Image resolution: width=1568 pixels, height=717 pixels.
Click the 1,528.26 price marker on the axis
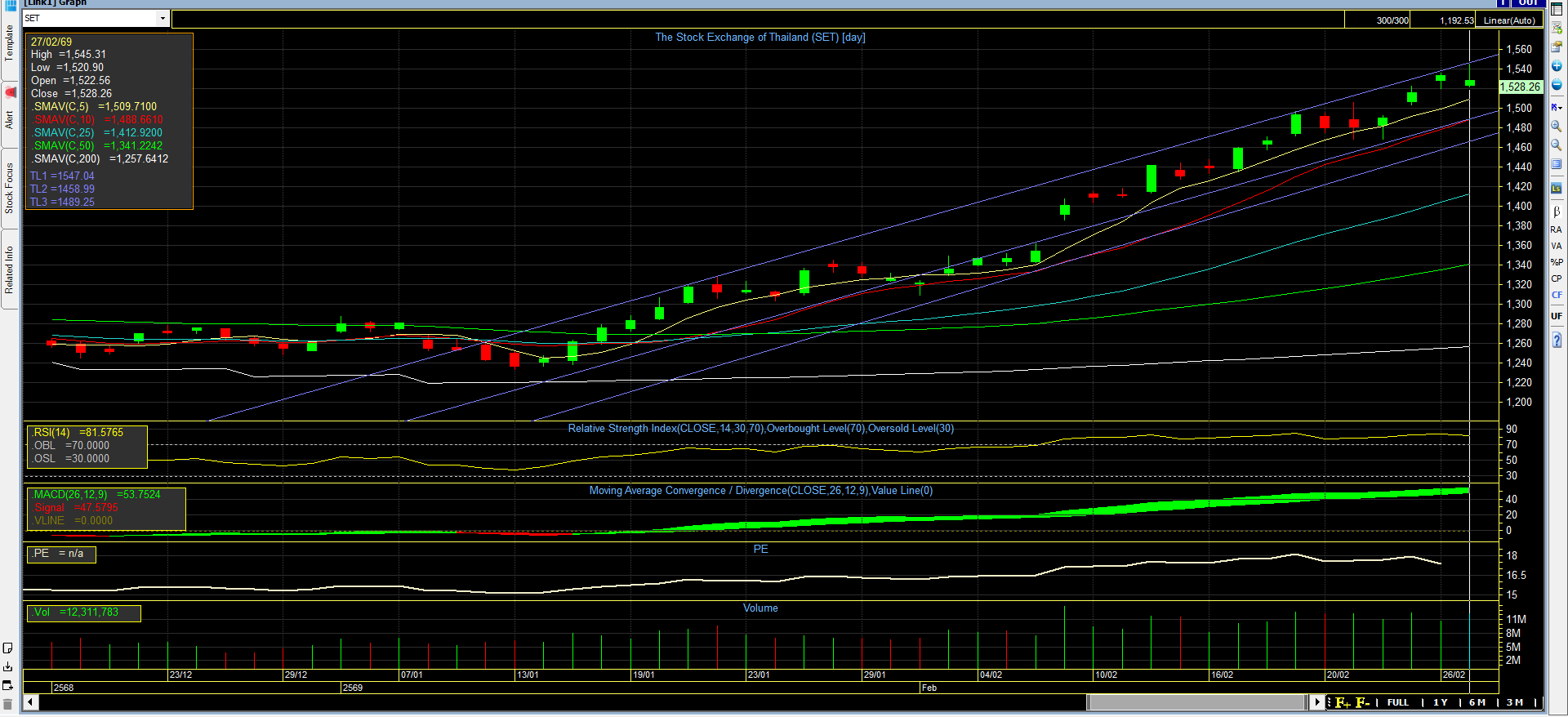click(x=1521, y=87)
